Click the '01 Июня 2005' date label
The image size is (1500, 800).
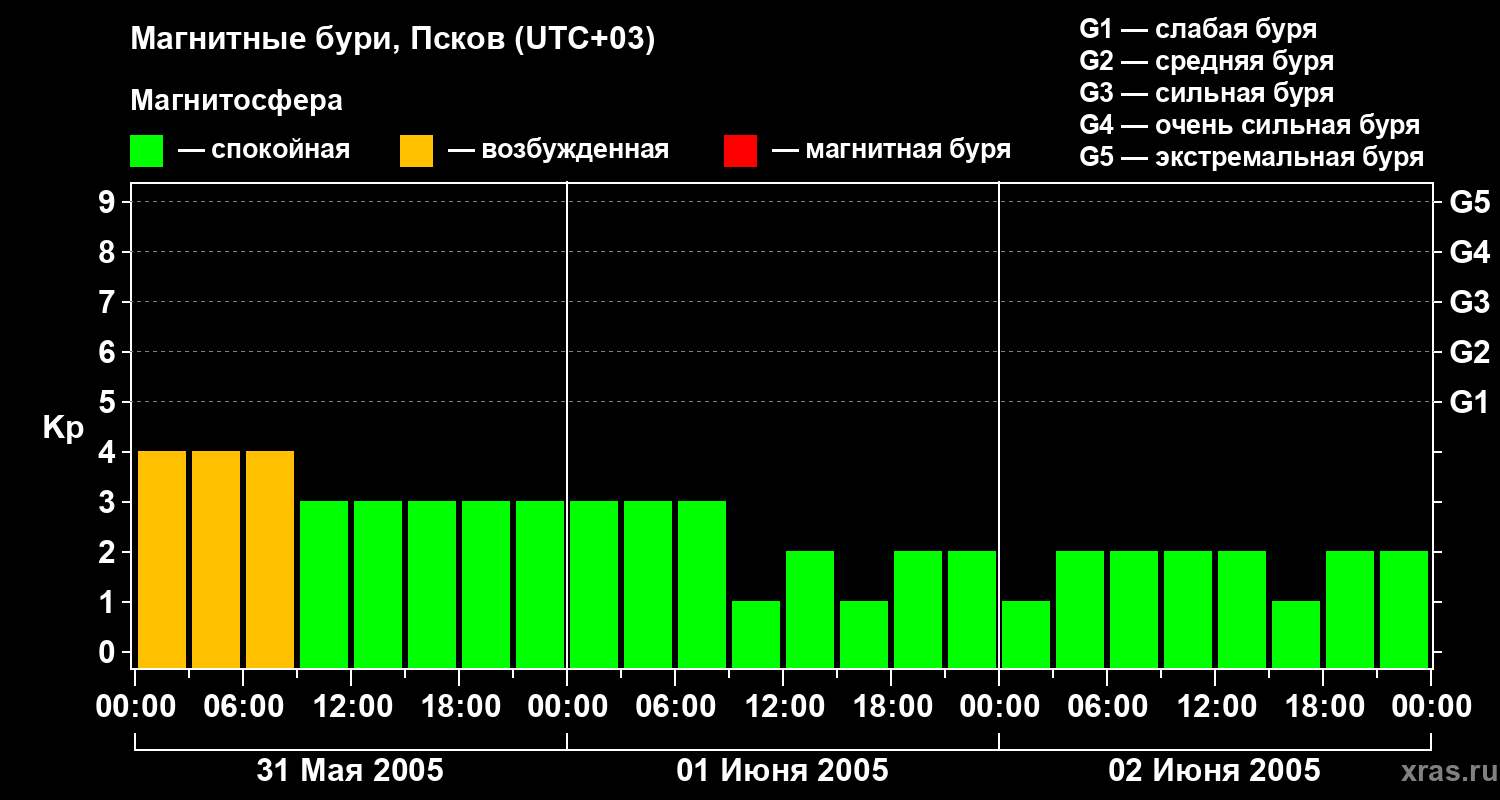pyautogui.click(x=782, y=771)
